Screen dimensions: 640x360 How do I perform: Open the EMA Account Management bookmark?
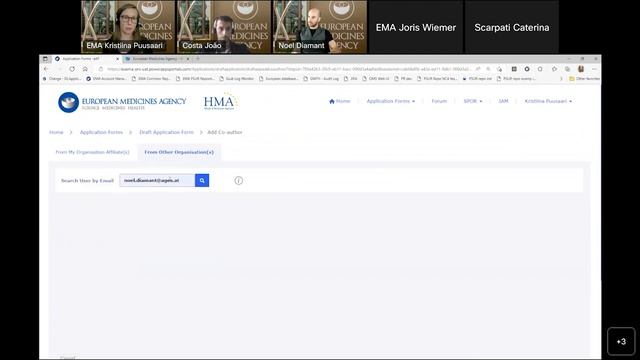[106, 78]
